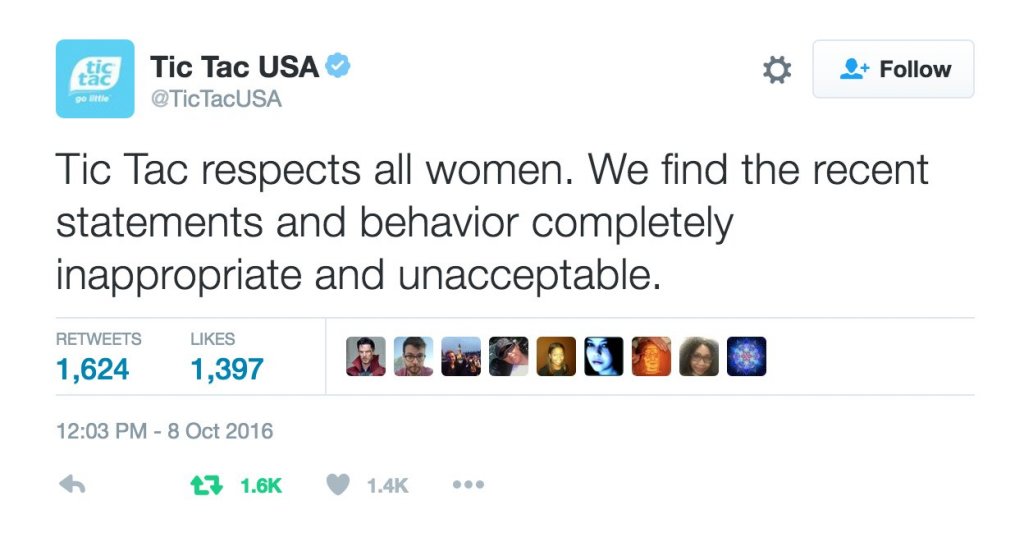This screenshot has width=1024, height=542.
Task: Open the three-dot more options menu
Action: (x=468, y=485)
